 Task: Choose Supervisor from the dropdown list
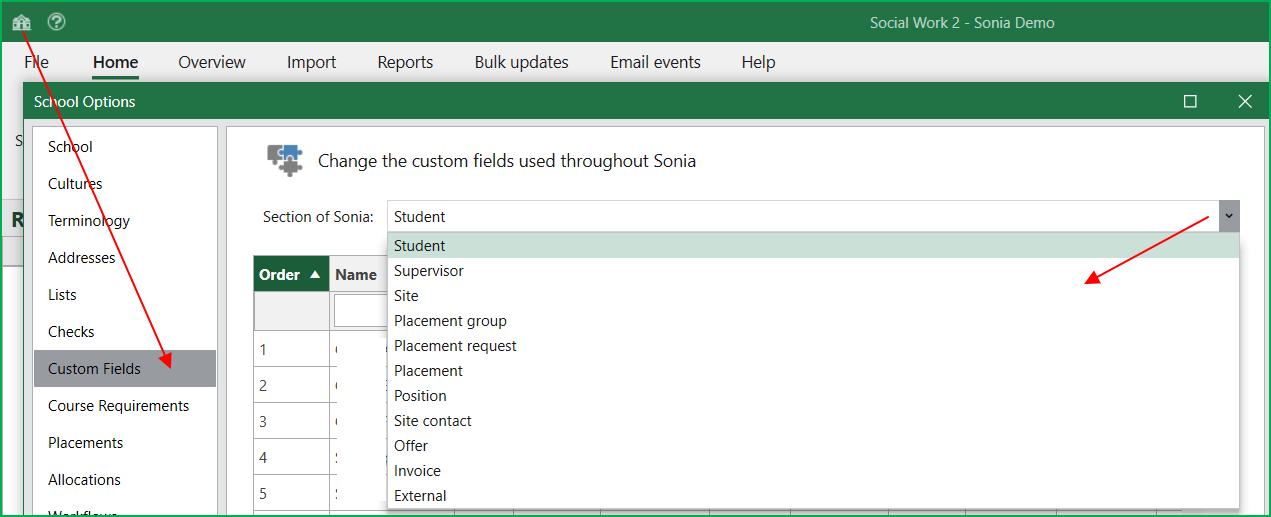[813, 271]
